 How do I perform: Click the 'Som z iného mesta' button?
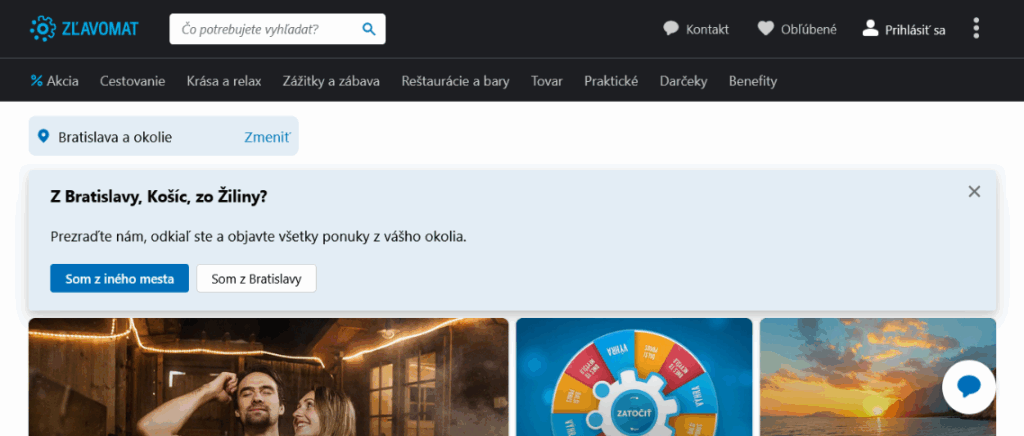120,279
